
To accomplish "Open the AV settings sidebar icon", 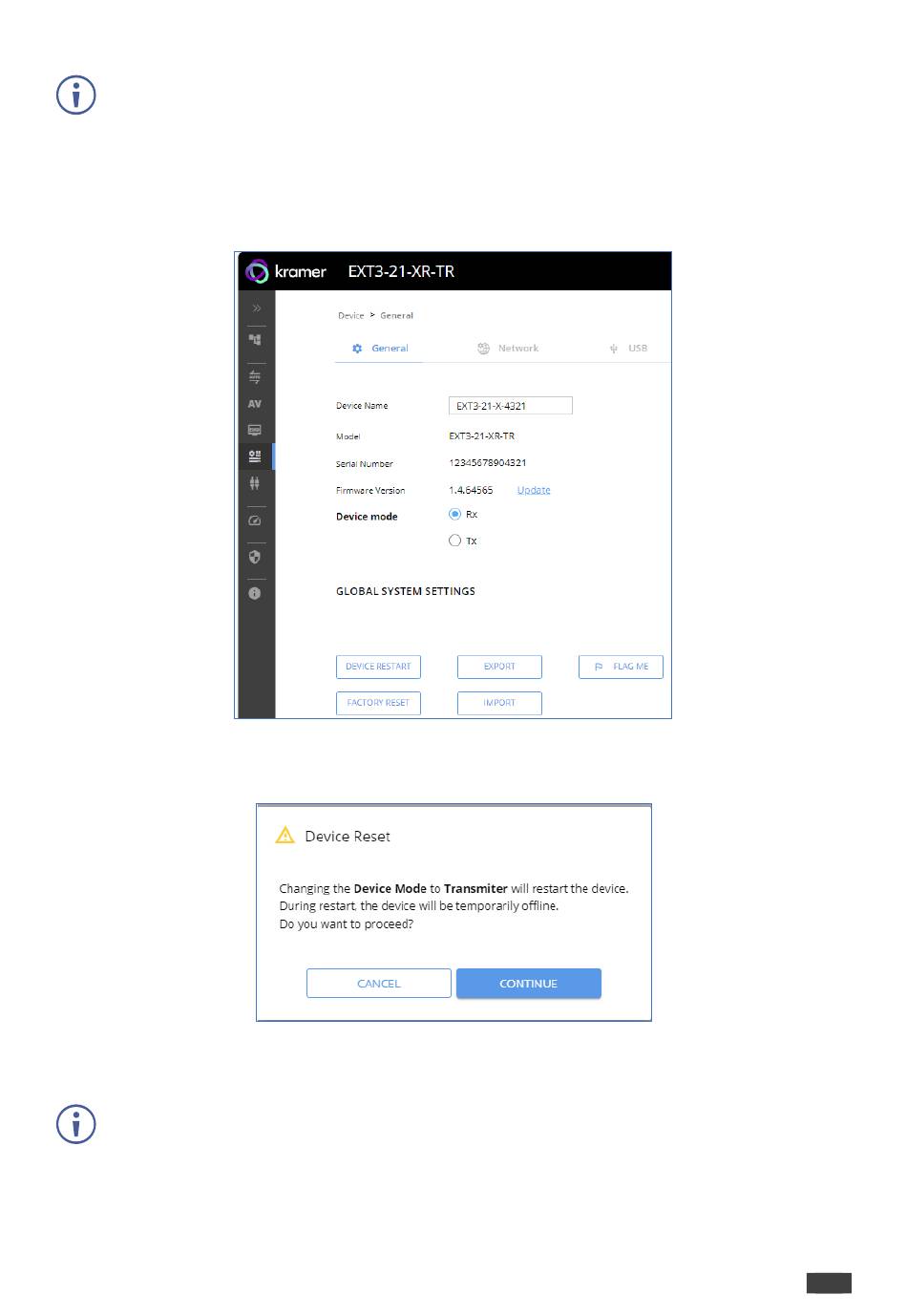I will [255, 404].
